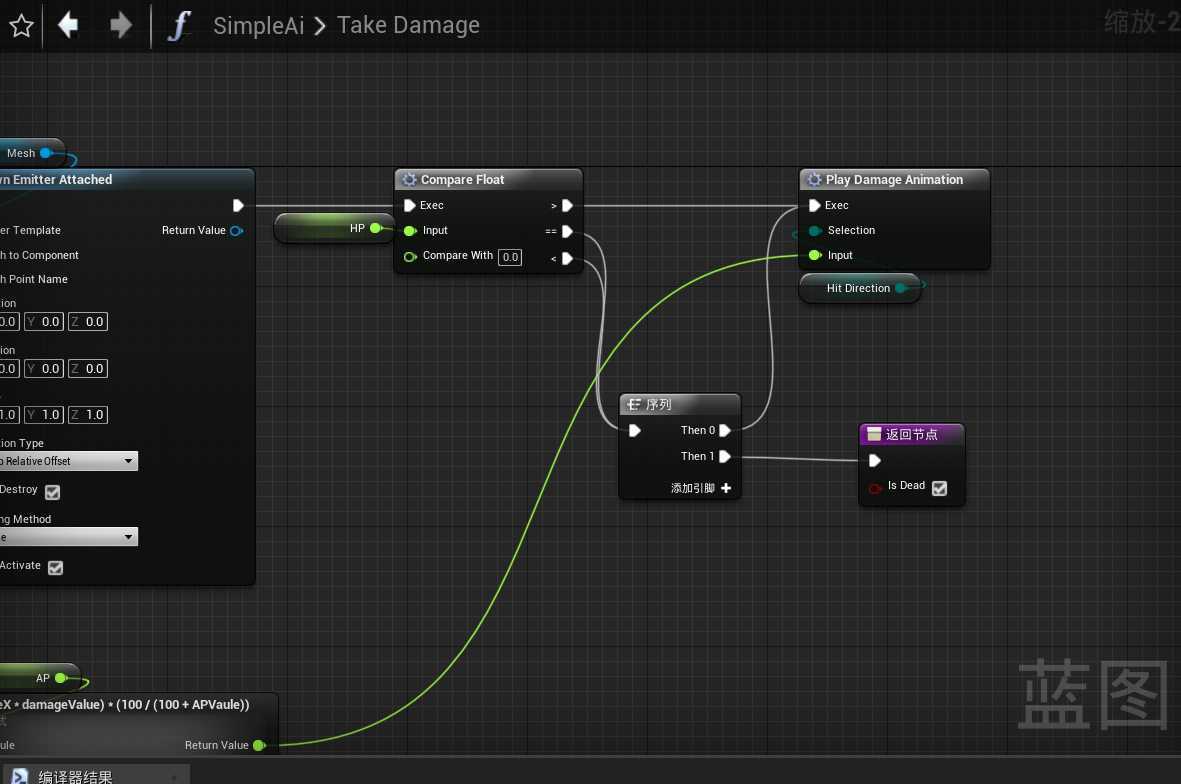Click the HP variable output pin

click(x=375, y=227)
